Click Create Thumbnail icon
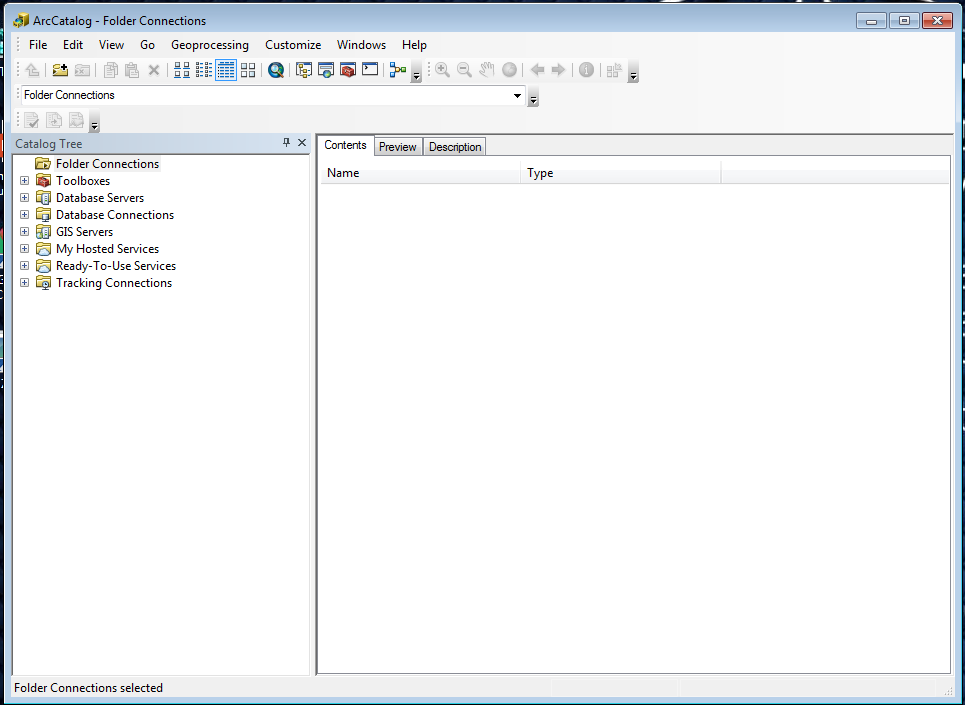Viewport: 965px width, 705px height. coord(614,70)
